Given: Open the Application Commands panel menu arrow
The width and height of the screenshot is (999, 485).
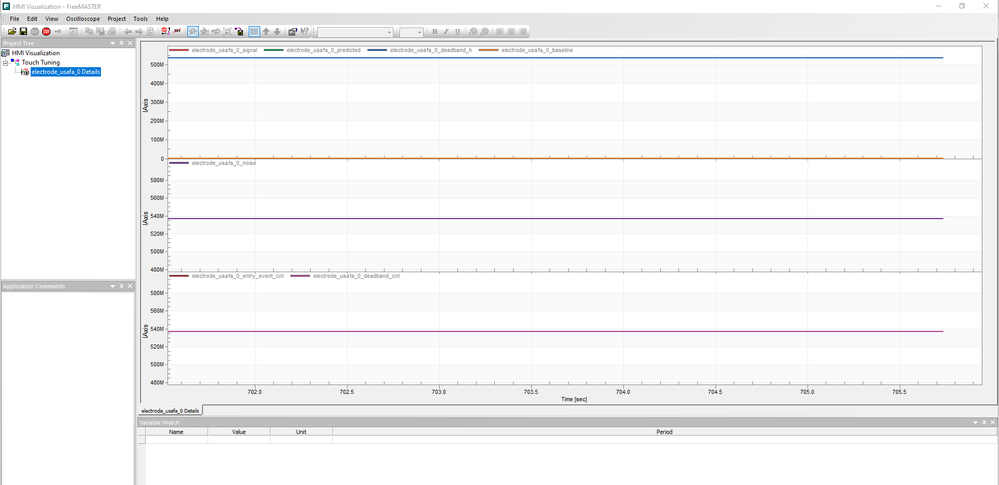Looking at the screenshot, I should click(x=113, y=286).
